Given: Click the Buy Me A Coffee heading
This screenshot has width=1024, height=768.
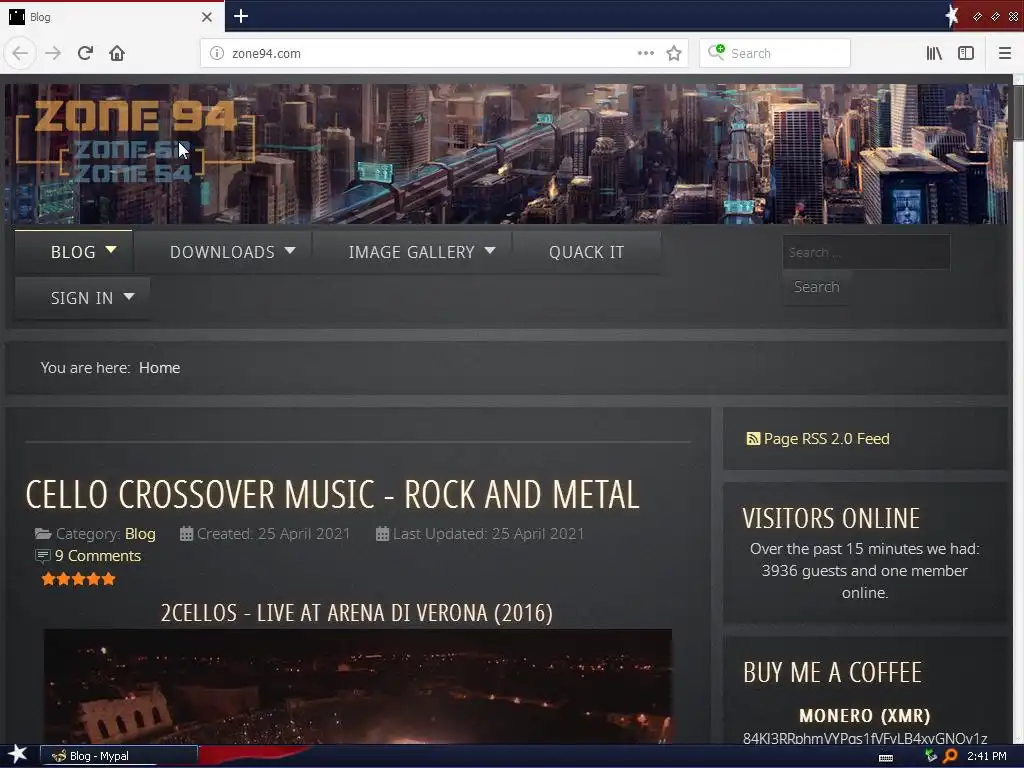Looking at the screenshot, I should [832, 672].
